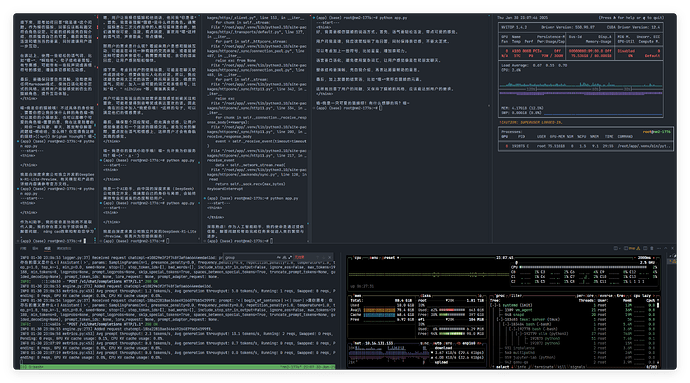Click btop 'net' box label
Screen dimensions: 690x383
point(357,343)
